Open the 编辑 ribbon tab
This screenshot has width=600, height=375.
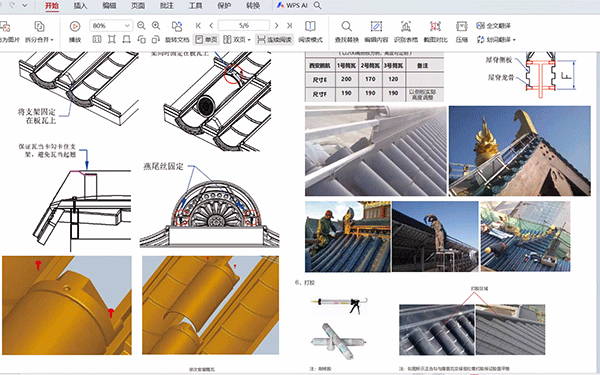(x=109, y=6)
